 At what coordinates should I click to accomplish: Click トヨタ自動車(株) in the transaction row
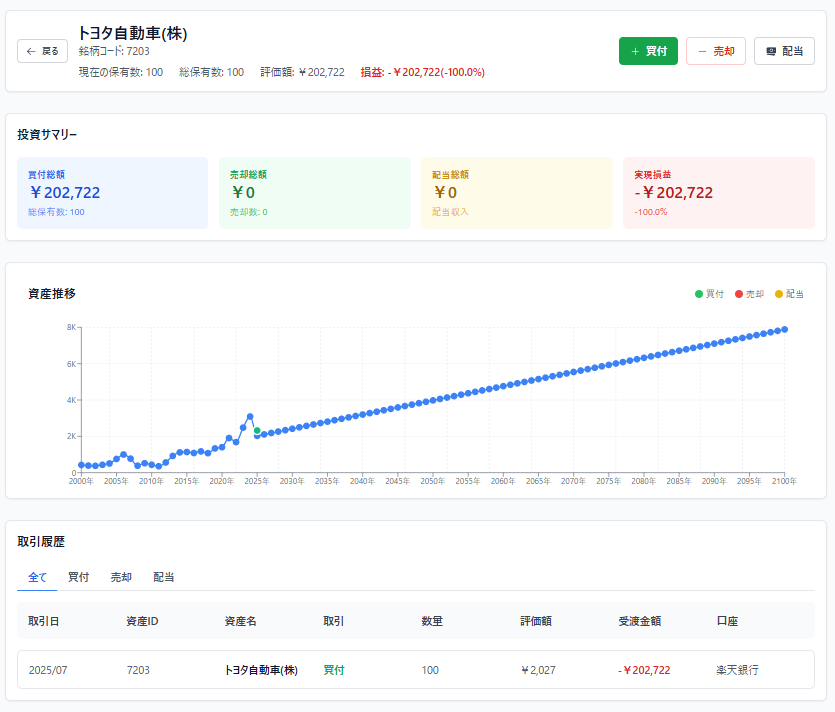261,670
